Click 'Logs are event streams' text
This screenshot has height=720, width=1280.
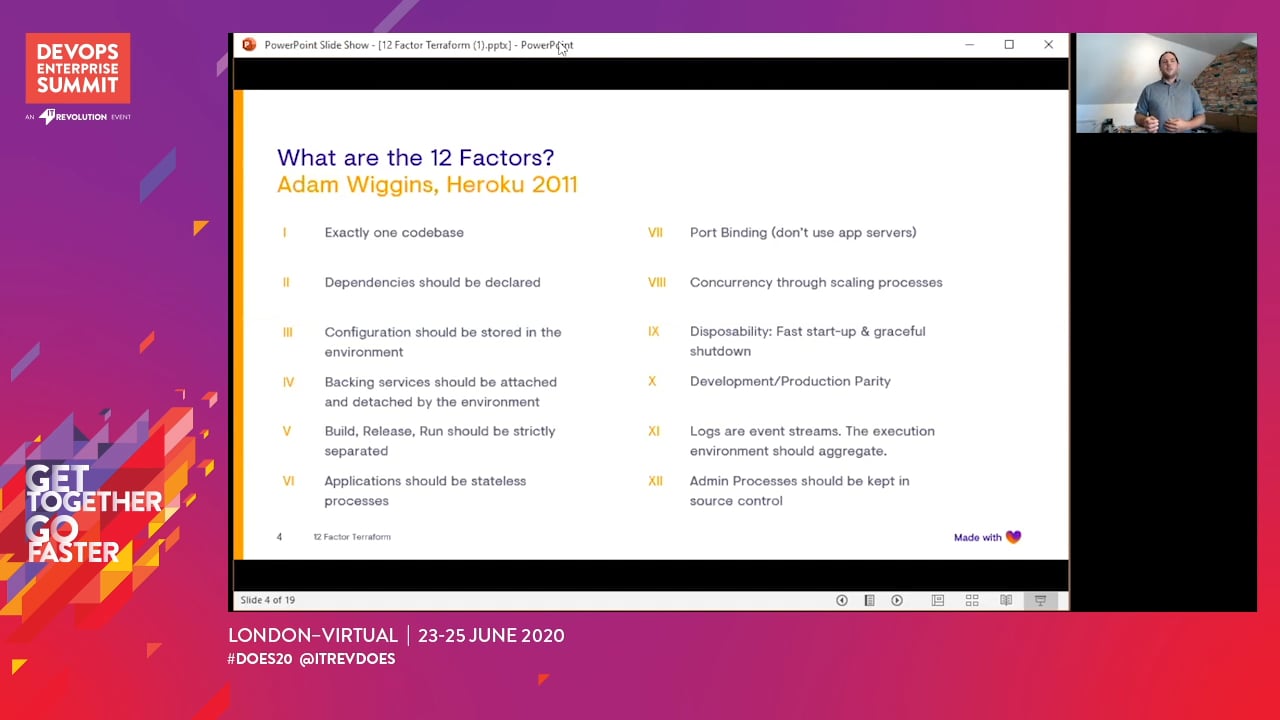coord(765,431)
